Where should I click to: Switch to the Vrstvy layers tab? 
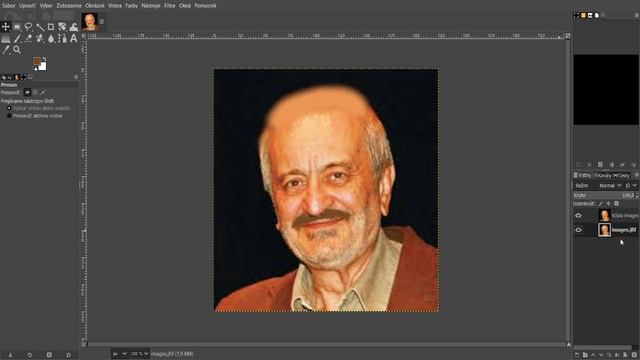(582, 176)
